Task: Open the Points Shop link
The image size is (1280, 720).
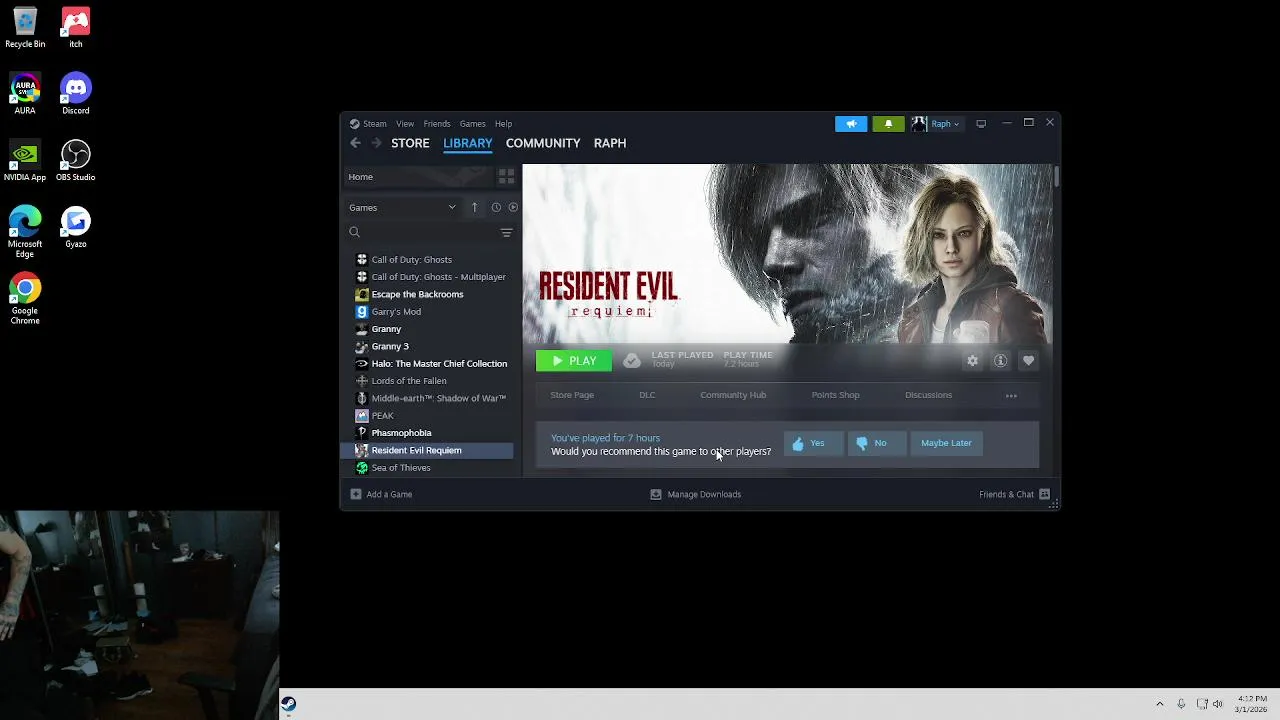Action: pos(835,395)
